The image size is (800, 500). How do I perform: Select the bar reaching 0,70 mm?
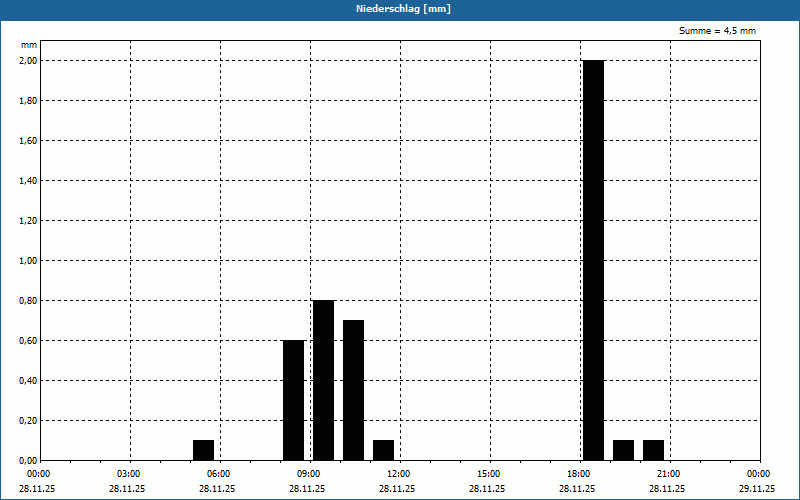[354, 390]
